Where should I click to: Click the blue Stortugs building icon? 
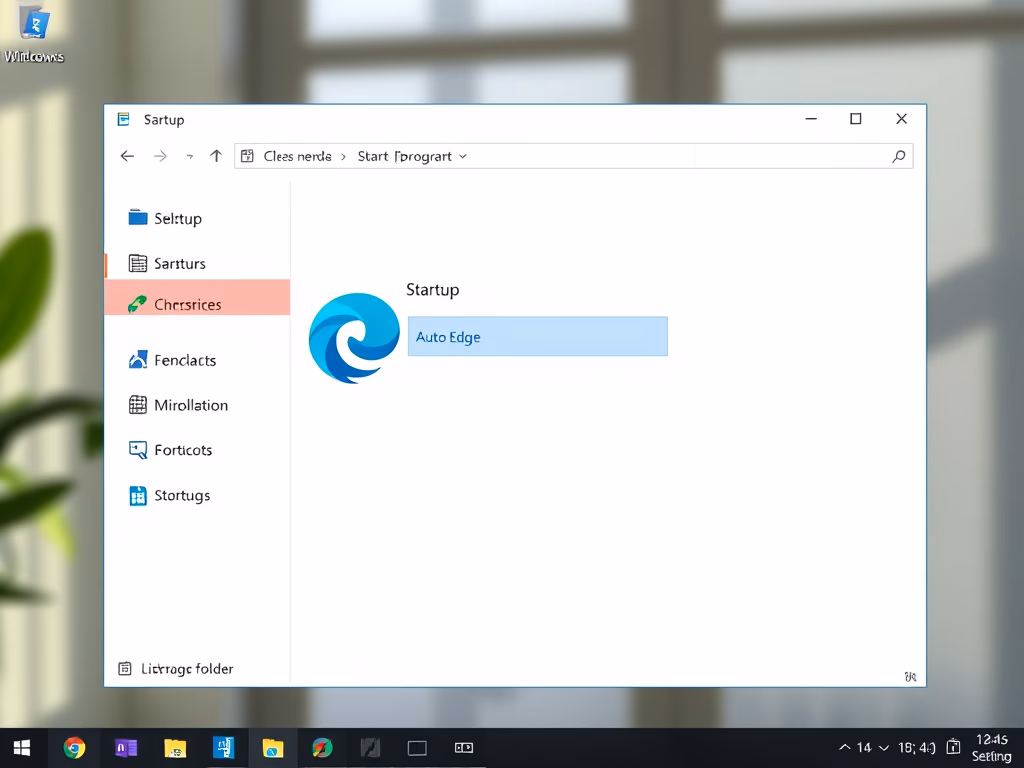[x=138, y=496]
